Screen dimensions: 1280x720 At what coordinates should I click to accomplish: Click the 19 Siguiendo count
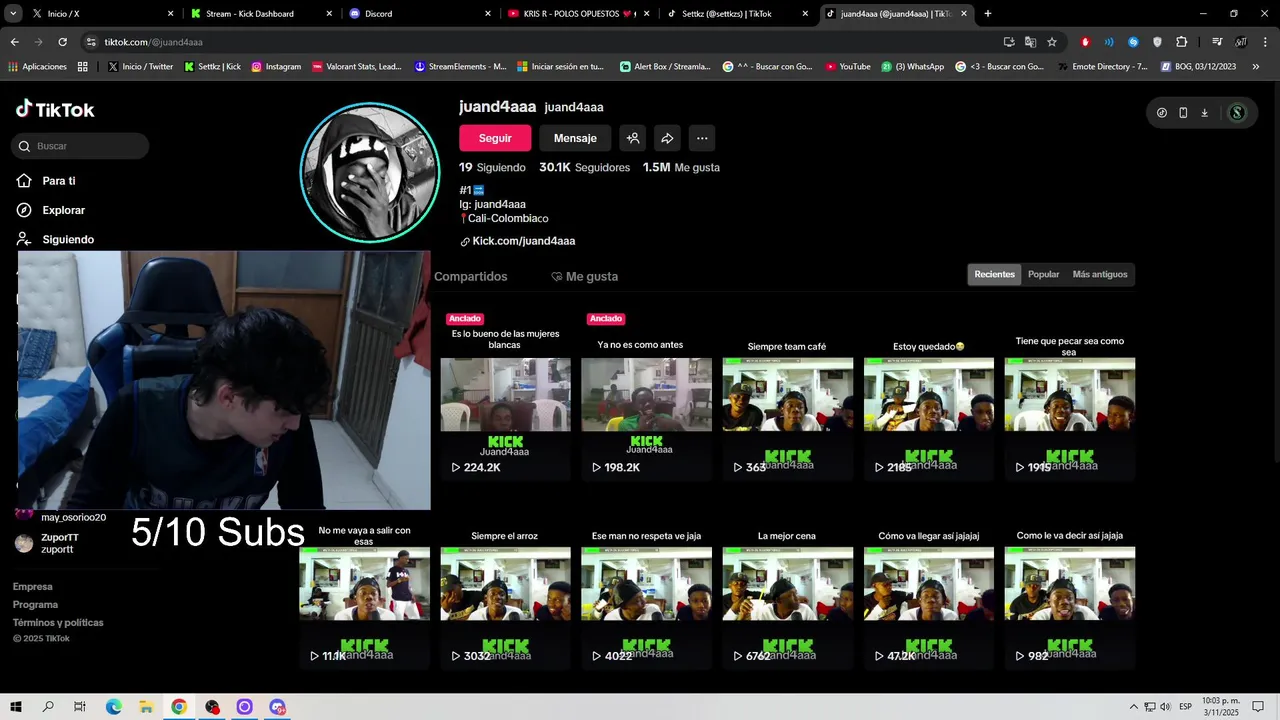tap(492, 168)
